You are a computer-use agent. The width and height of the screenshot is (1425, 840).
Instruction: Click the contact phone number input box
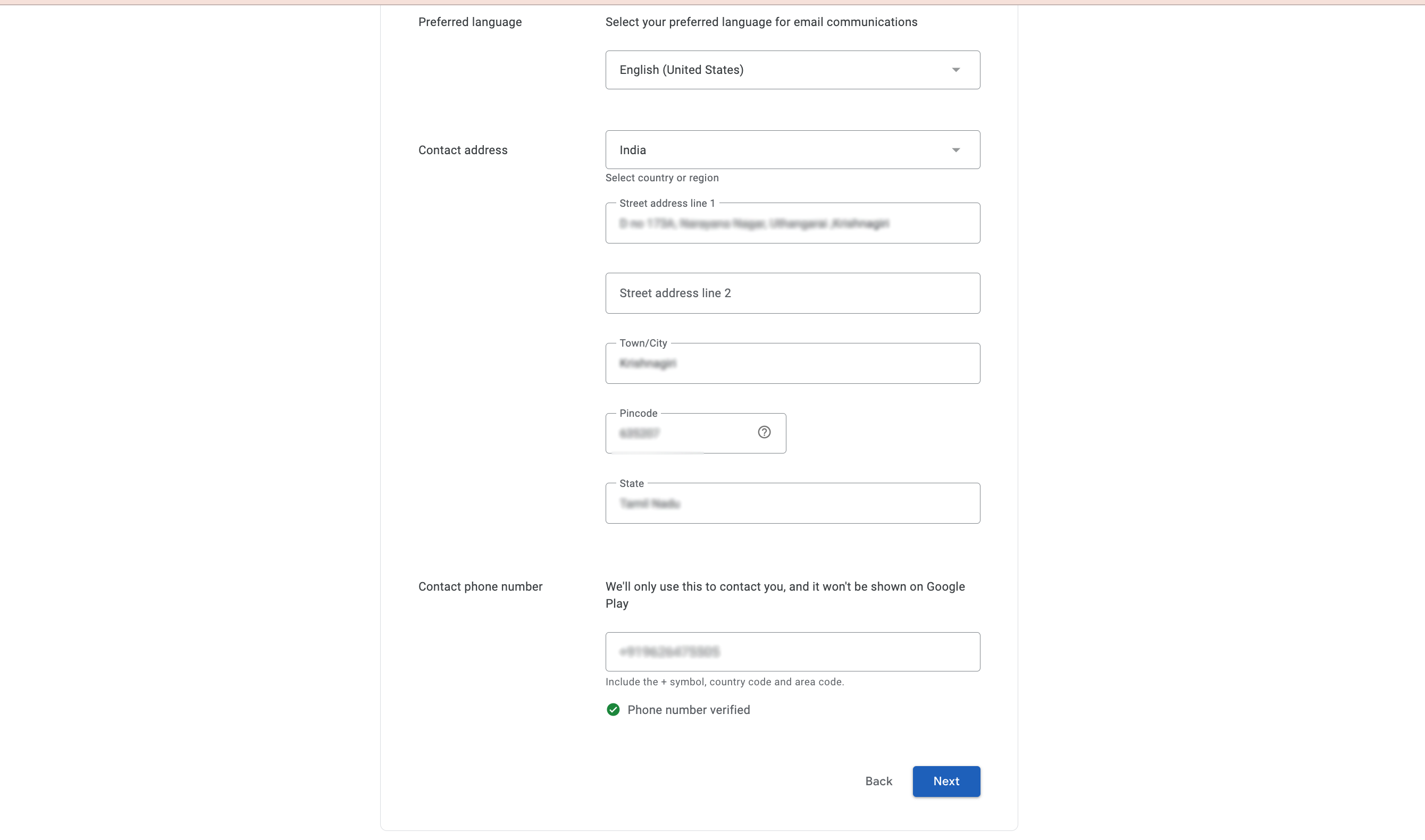pos(792,652)
